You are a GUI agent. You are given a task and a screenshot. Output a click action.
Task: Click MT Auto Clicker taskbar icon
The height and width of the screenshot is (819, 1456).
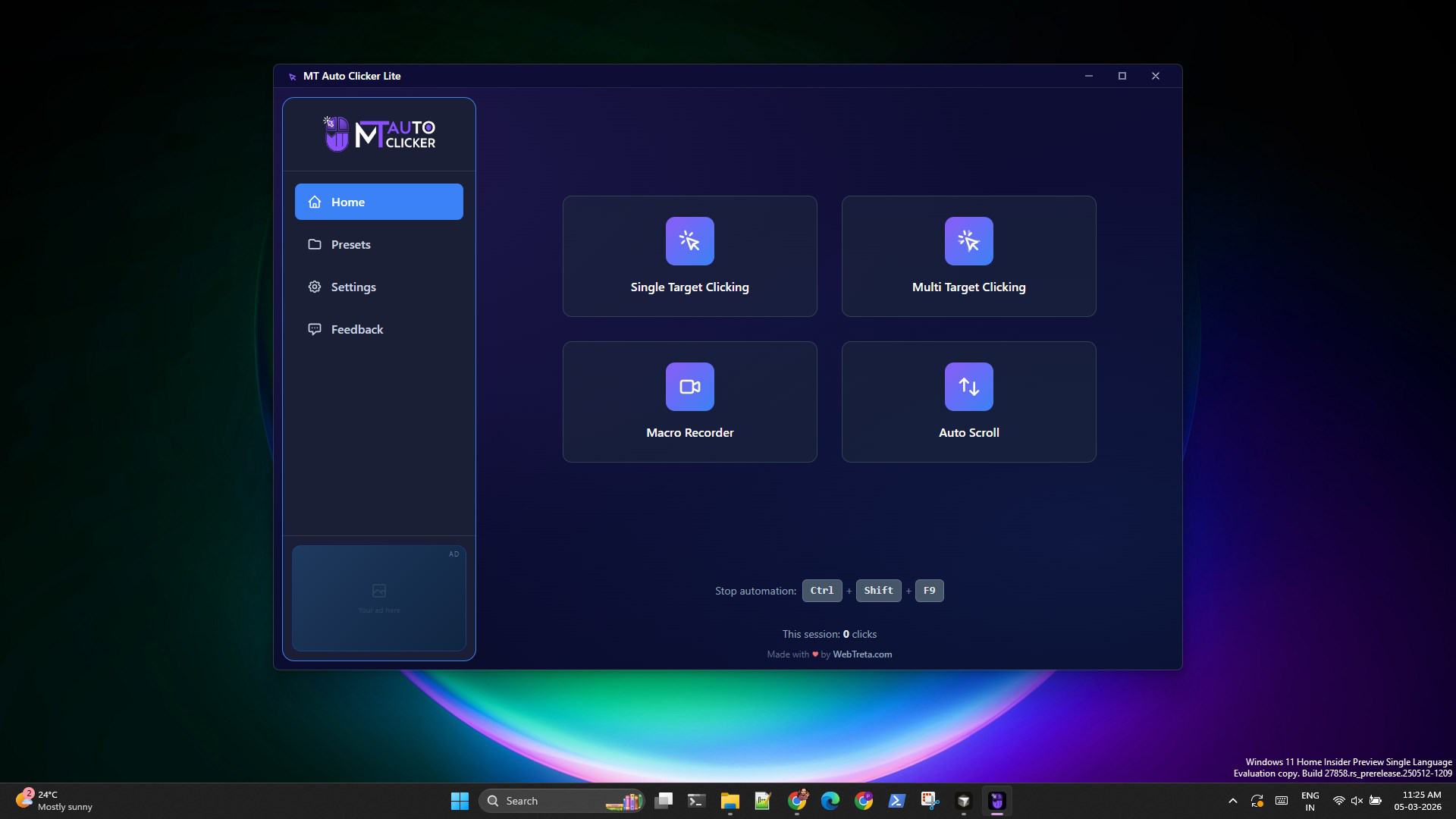pyautogui.click(x=997, y=801)
